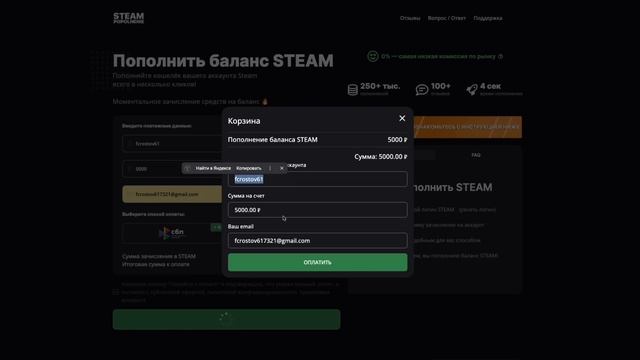Click the Yandex icon in selection popup
Image resolution: width=640 pixels, height=360 pixels.
pos(187,168)
